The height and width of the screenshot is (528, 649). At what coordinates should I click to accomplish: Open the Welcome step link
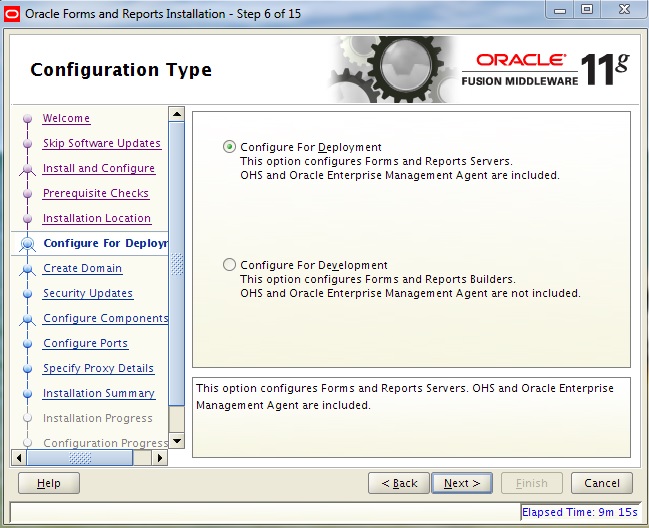tap(66, 118)
